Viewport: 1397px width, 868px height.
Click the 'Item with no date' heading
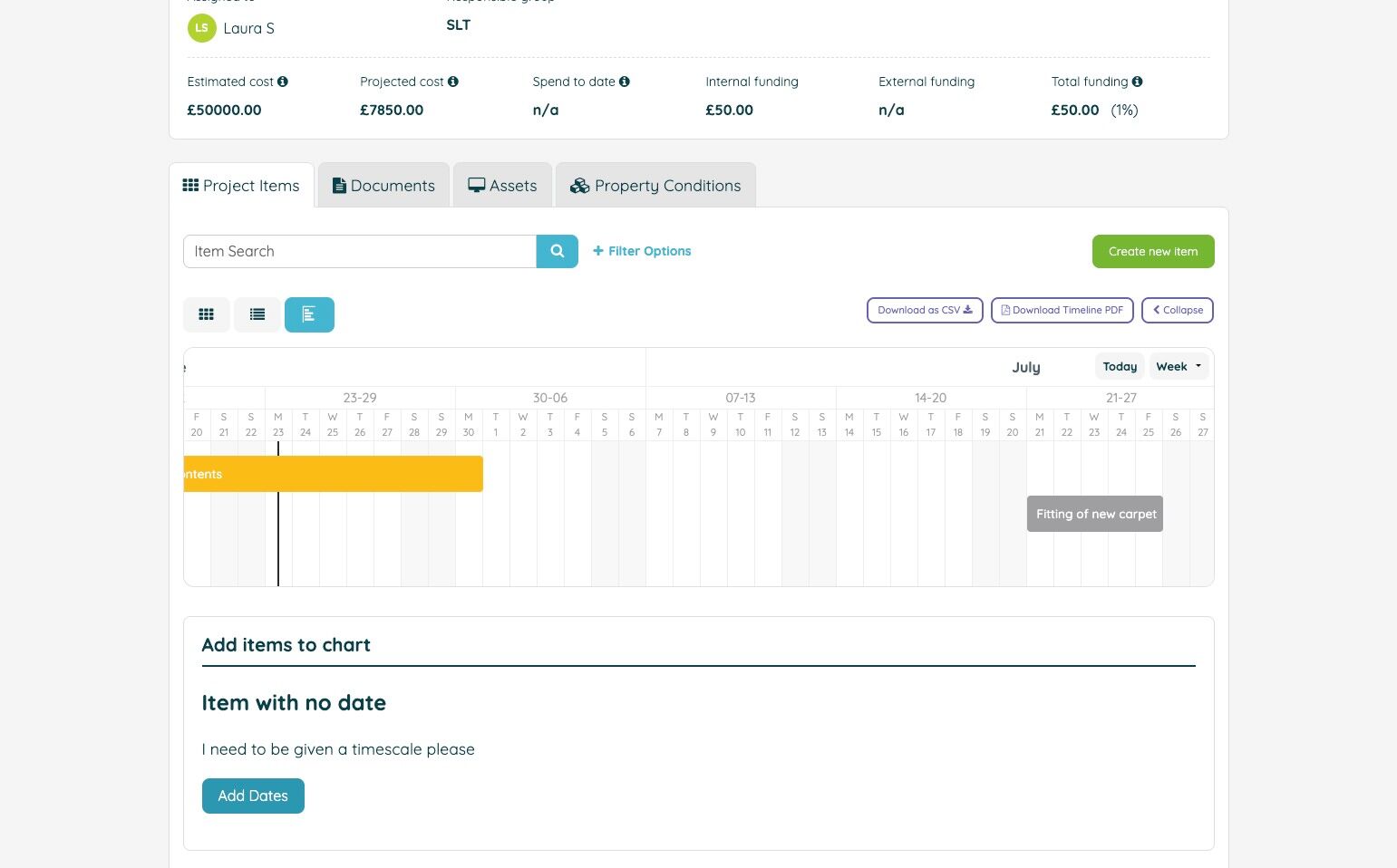coord(294,703)
